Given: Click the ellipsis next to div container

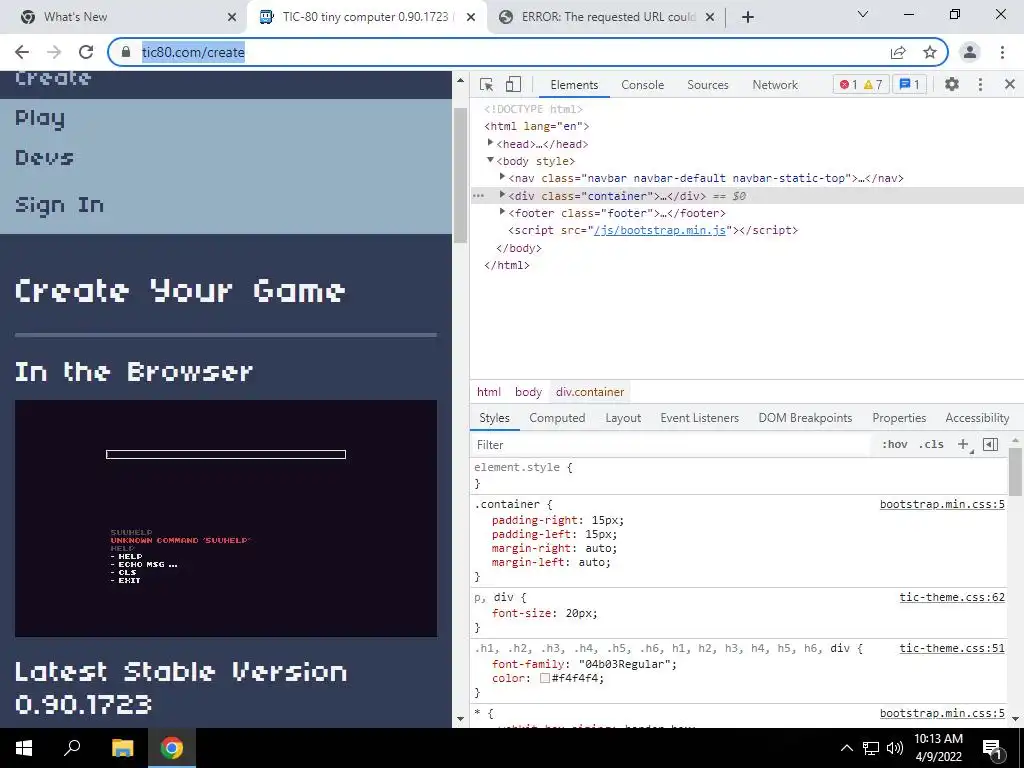Looking at the screenshot, I should [x=479, y=195].
